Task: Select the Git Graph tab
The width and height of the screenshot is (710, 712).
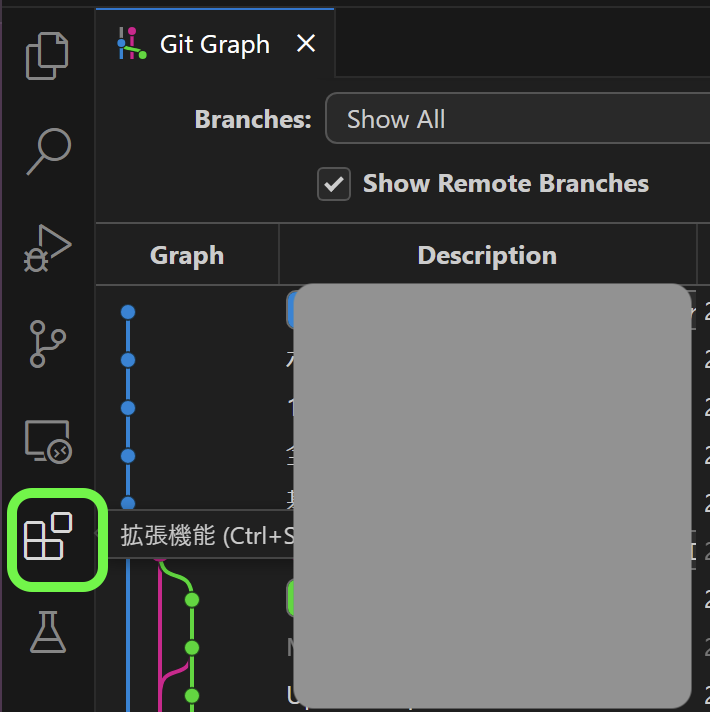Action: (x=215, y=44)
